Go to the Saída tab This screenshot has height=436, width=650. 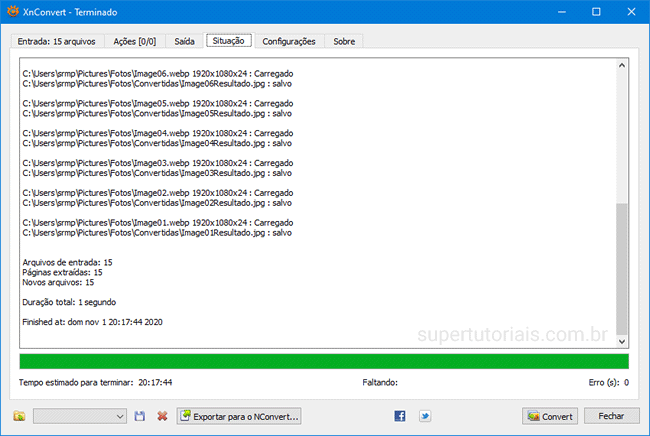184,41
